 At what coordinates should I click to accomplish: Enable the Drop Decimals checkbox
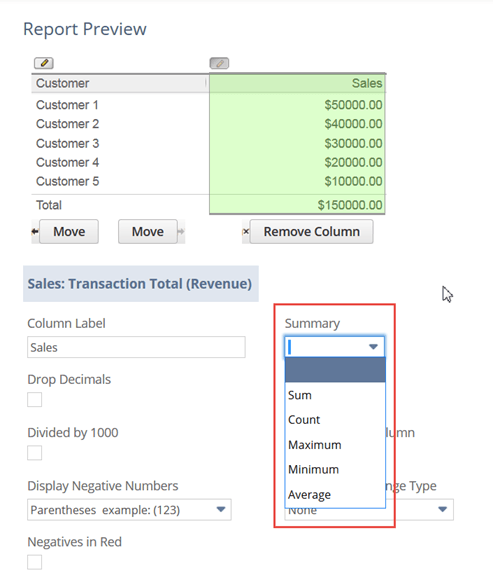point(34,399)
